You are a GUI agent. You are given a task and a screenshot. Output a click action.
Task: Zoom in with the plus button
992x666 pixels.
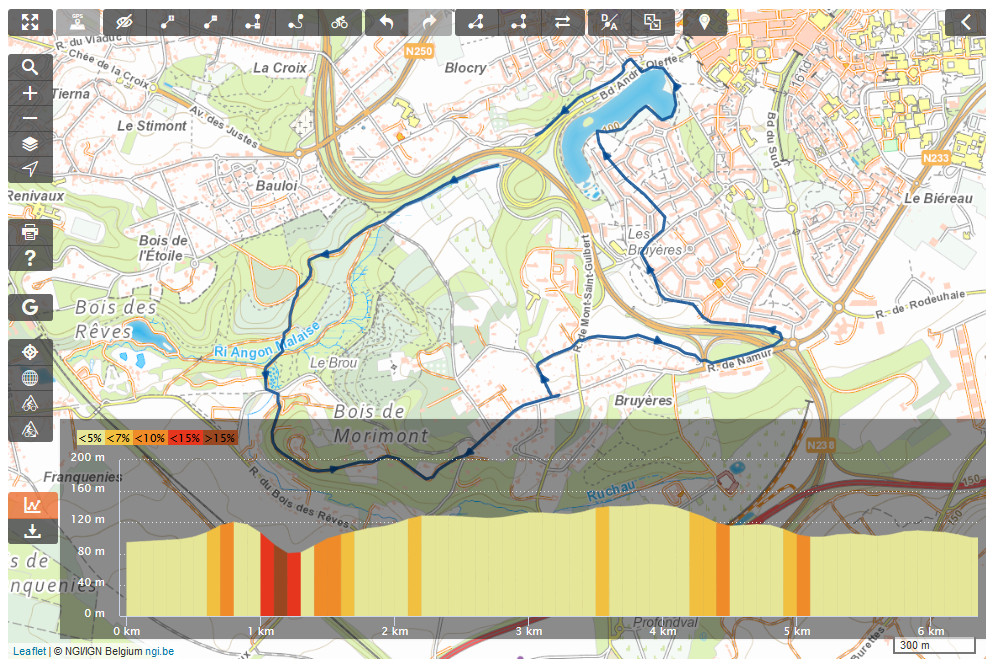30,93
